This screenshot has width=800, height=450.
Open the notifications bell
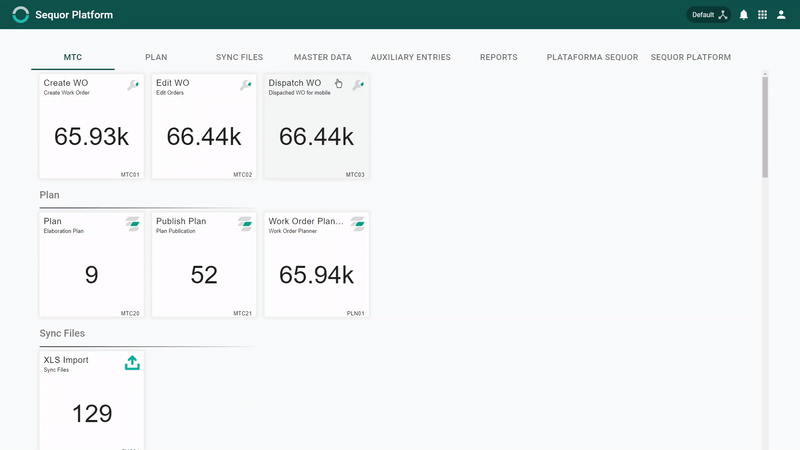(x=743, y=15)
